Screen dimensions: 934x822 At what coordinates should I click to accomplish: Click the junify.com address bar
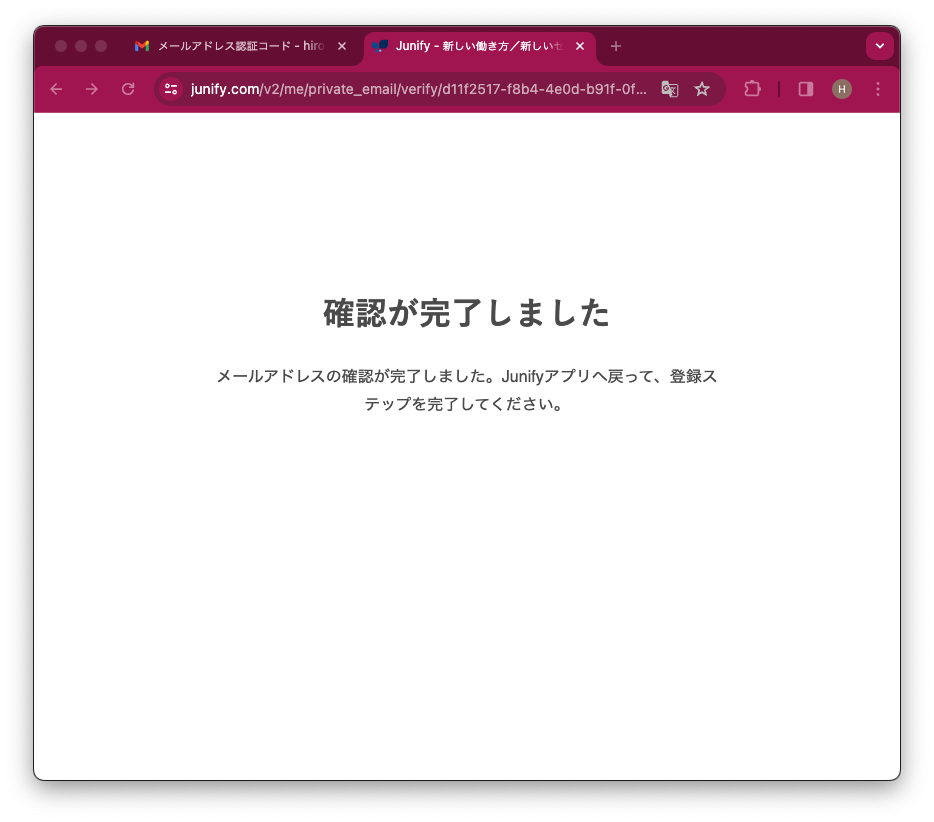(x=418, y=89)
